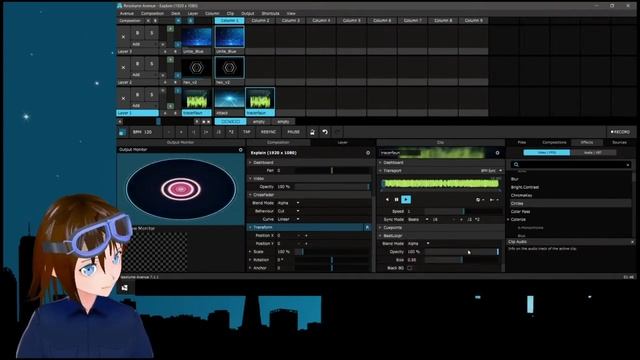Click Transform section pin icon

click(367, 227)
